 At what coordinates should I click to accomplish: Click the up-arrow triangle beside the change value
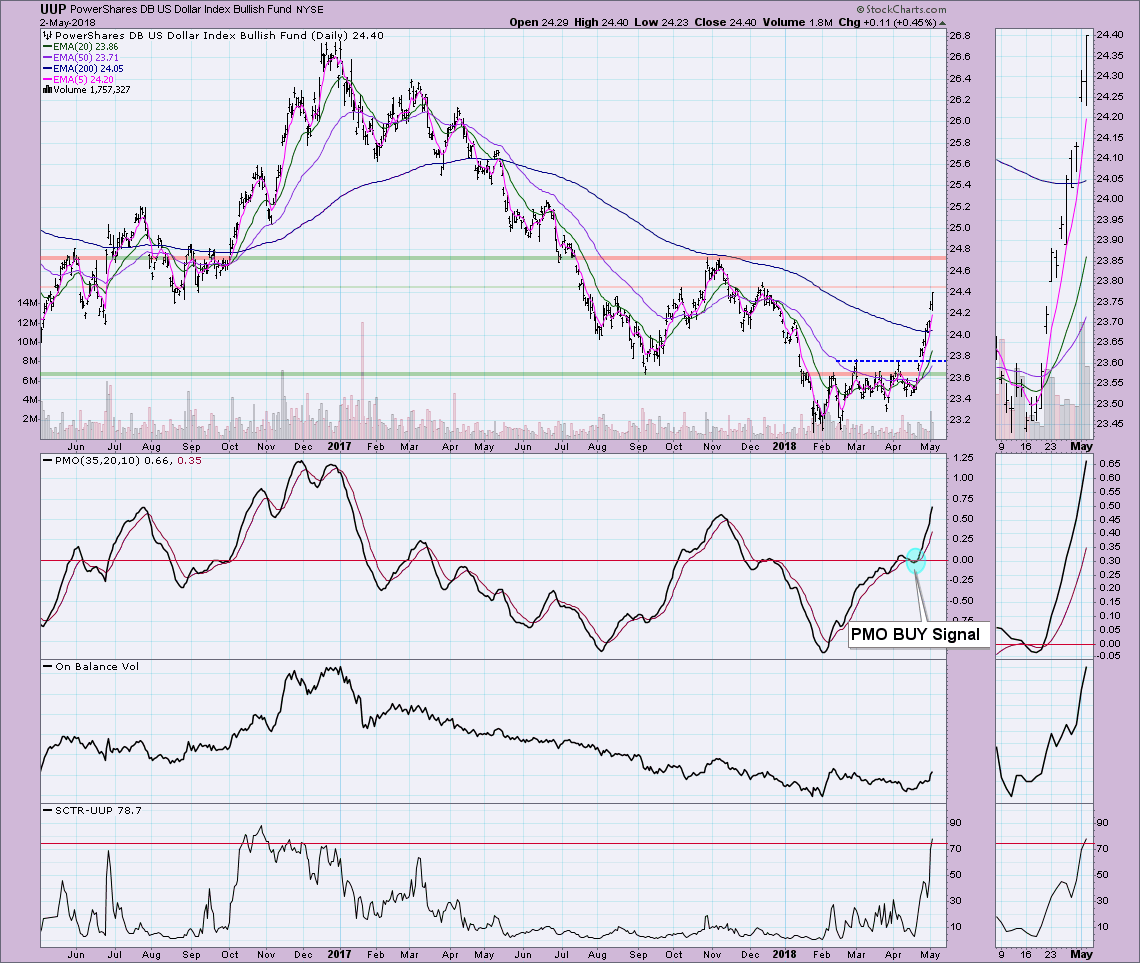[942, 23]
